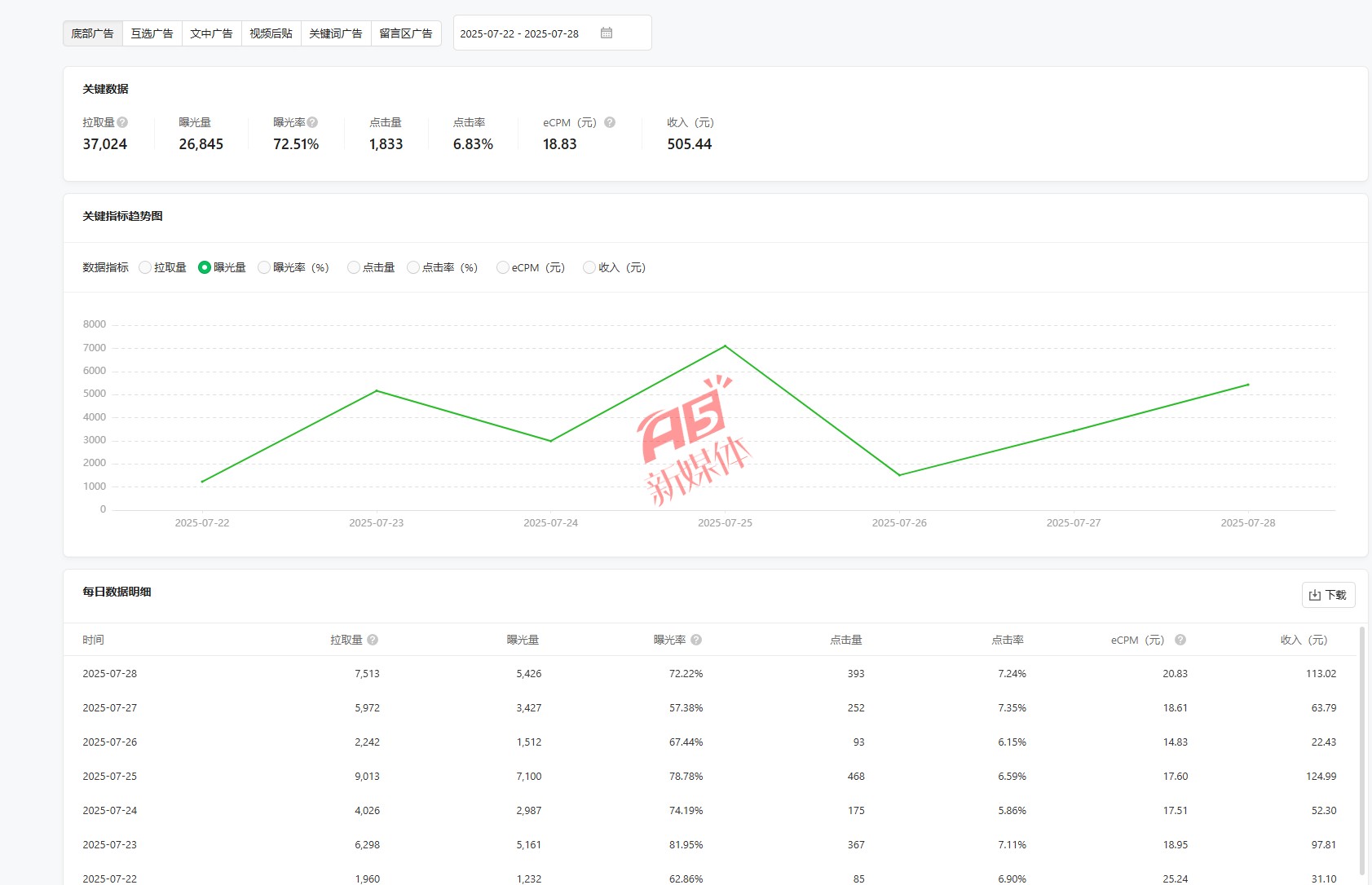Click the overall click rate 6.83%
Screen dimensions: 1372x885
pyautogui.click(x=473, y=144)
